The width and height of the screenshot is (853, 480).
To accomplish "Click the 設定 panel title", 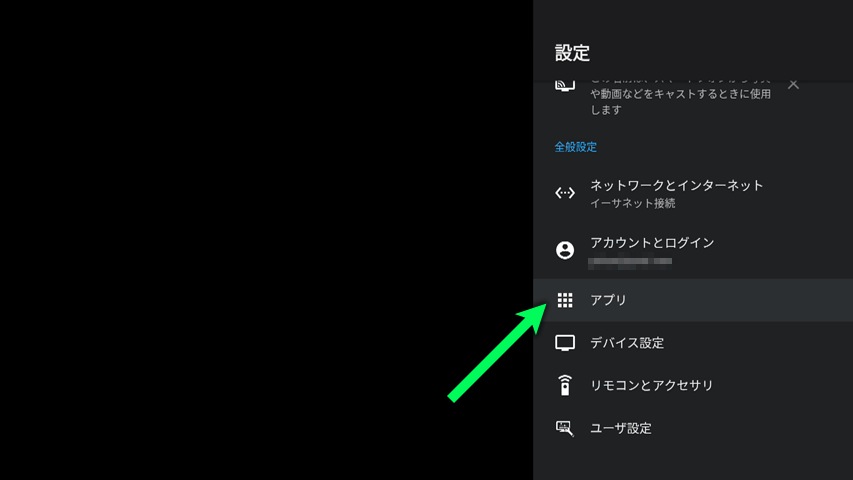I will pos(573,53).
